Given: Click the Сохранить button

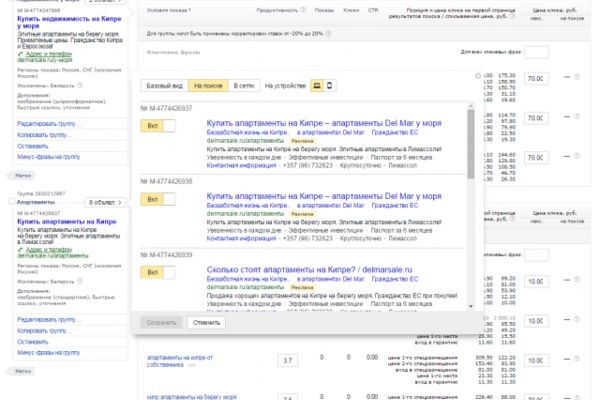Looking at the screenshot, I should point(161,323).
